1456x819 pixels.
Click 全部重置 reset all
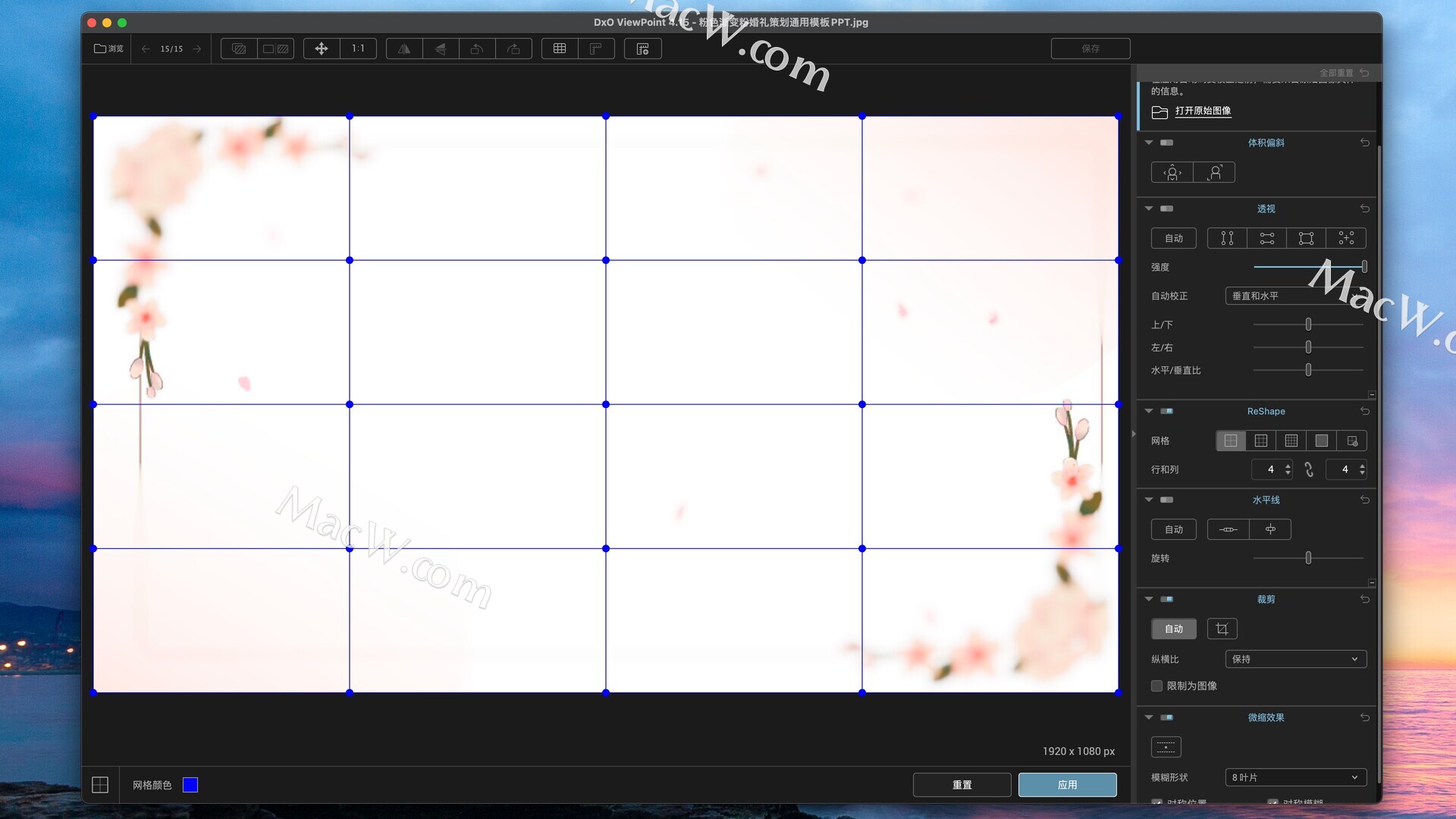(1344, 73)
